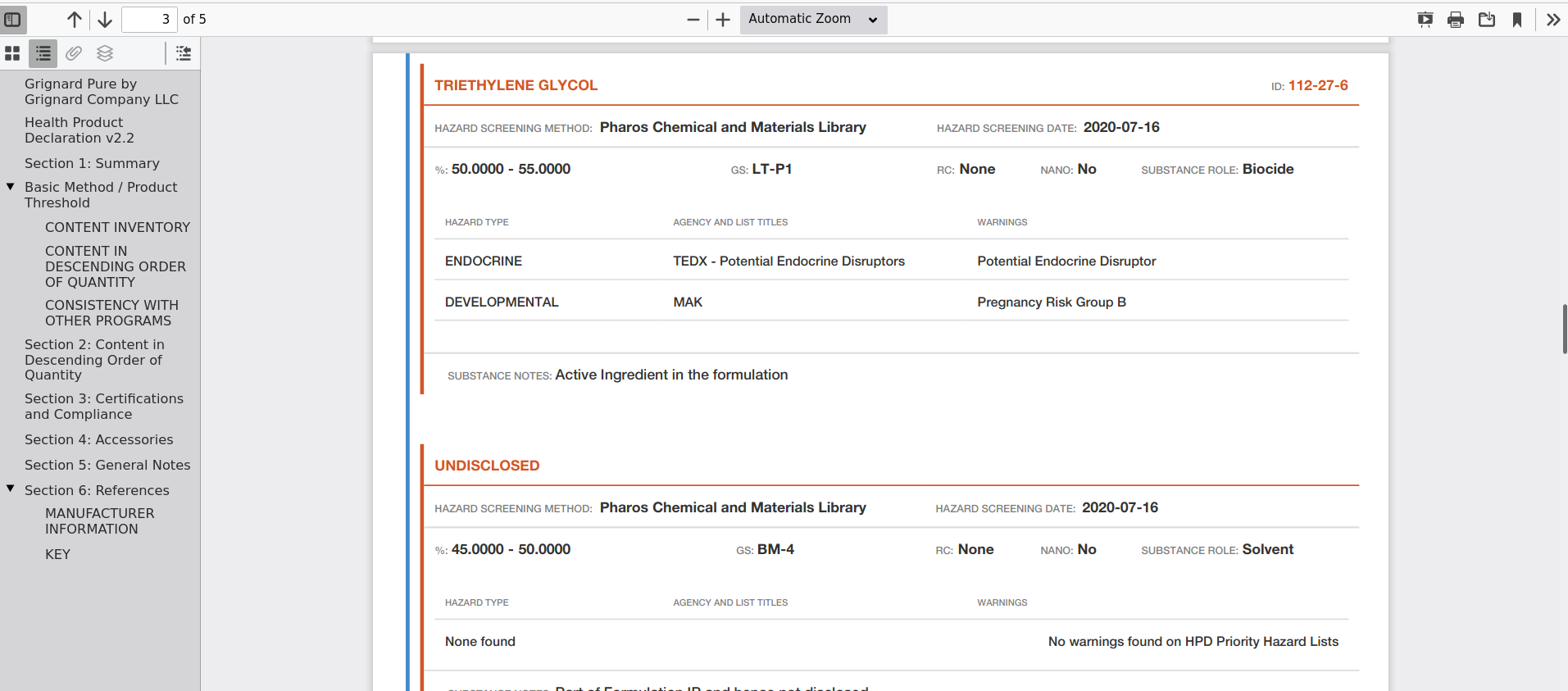Show document outline view
1568x691 pixels.
[43, 53]
